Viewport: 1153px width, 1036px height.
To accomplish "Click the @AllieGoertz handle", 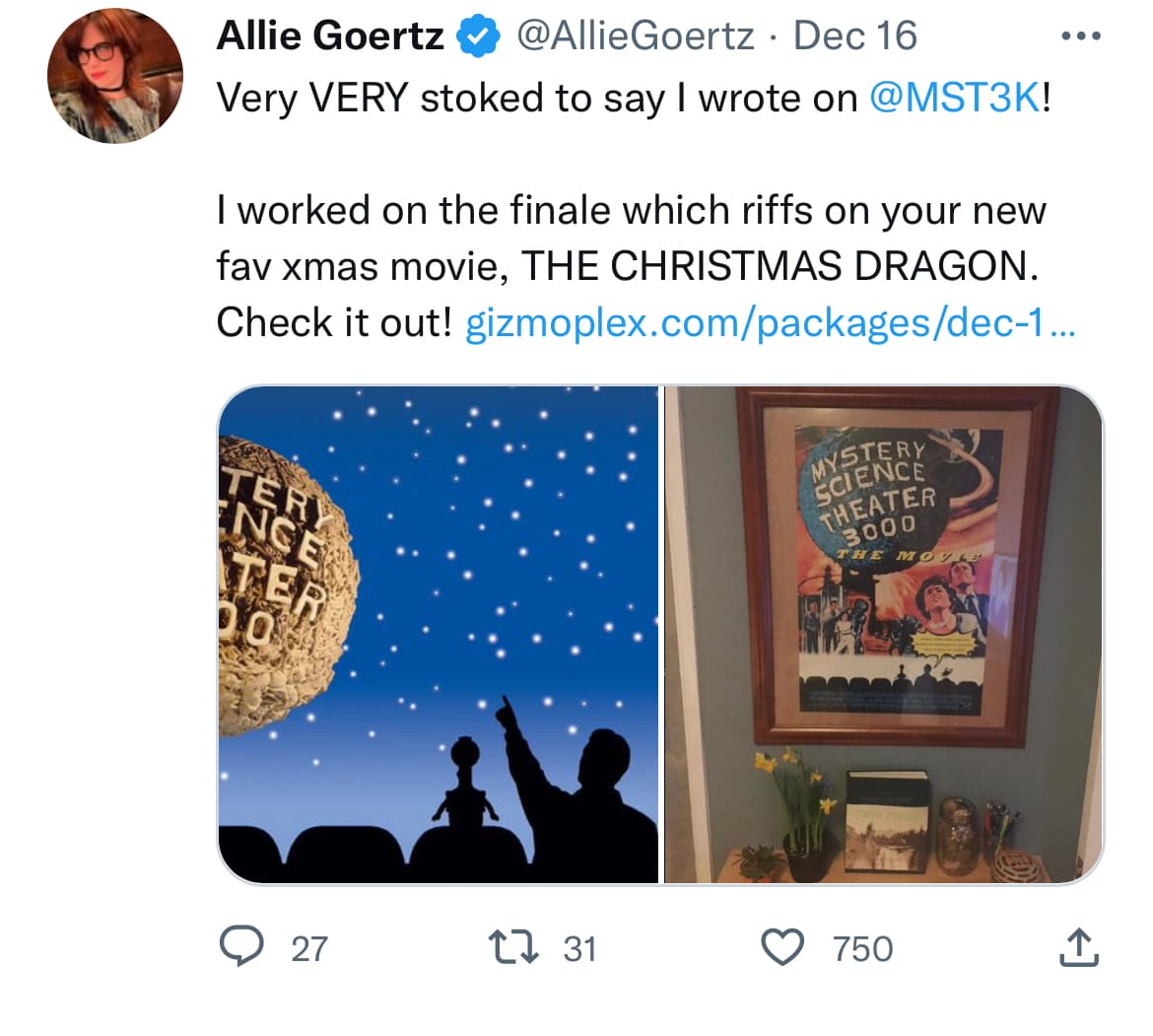I will point(636,36).
